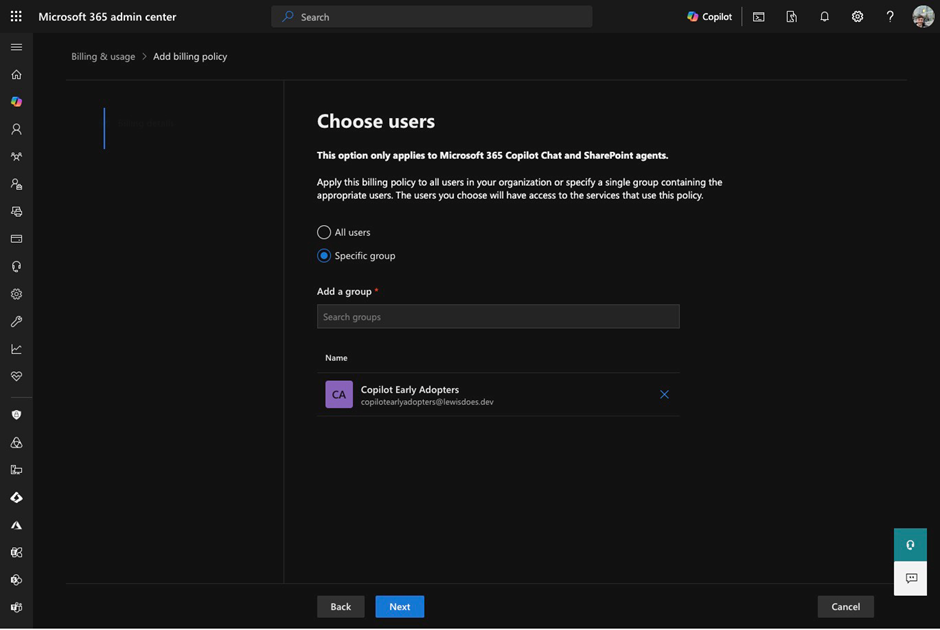Image resolution: width=940 pixels, height=630 pixels.
Task: Open Copilot from the top bar
Action: [x=709, y=17]
